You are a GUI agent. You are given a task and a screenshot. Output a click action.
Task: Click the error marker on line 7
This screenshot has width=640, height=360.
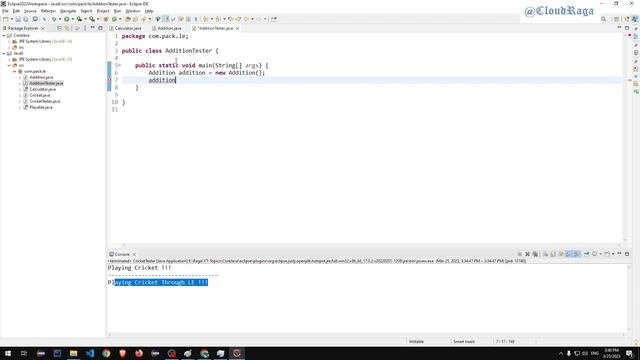click(x=109, y=80)
